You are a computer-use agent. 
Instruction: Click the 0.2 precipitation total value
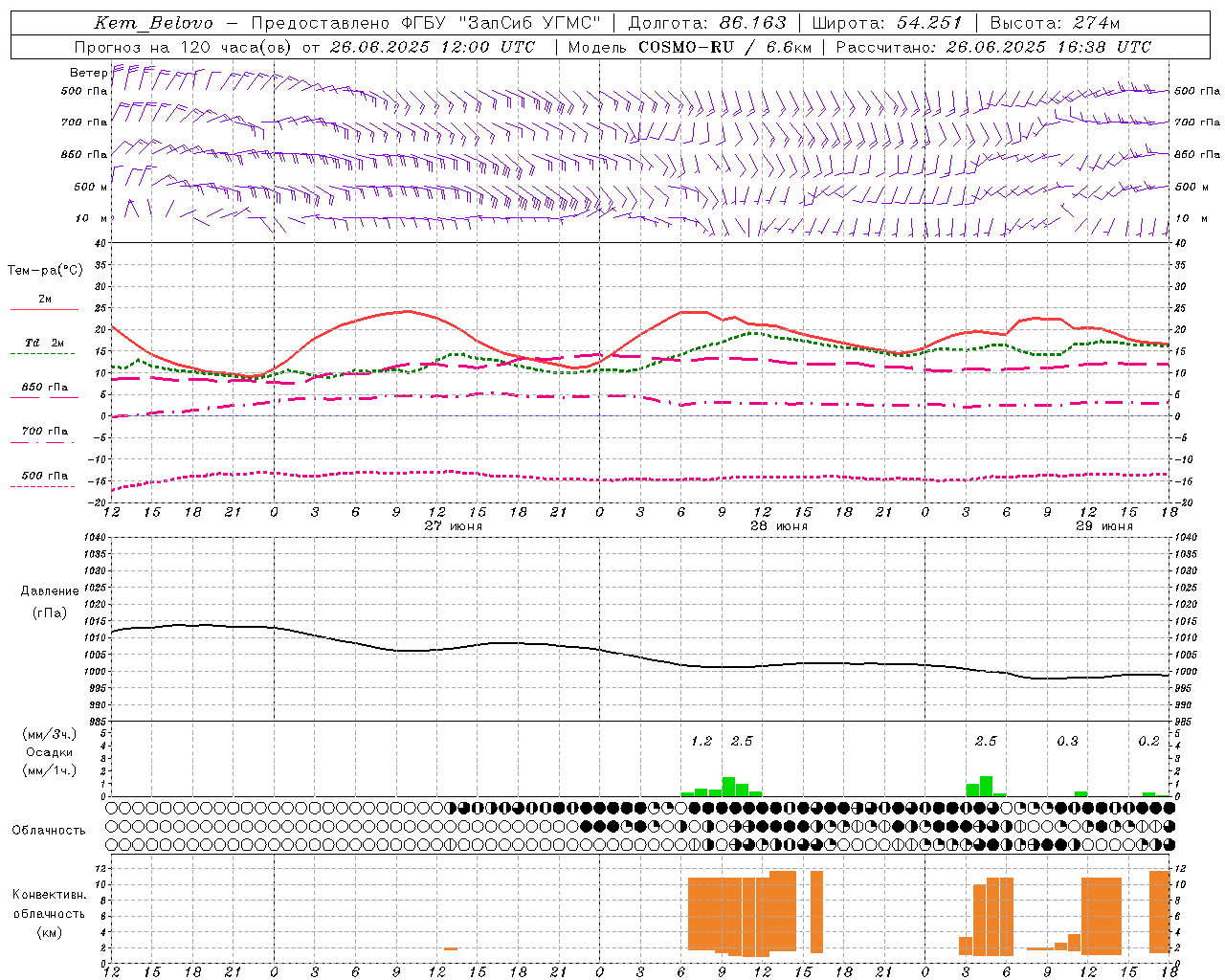point(1148,741)
